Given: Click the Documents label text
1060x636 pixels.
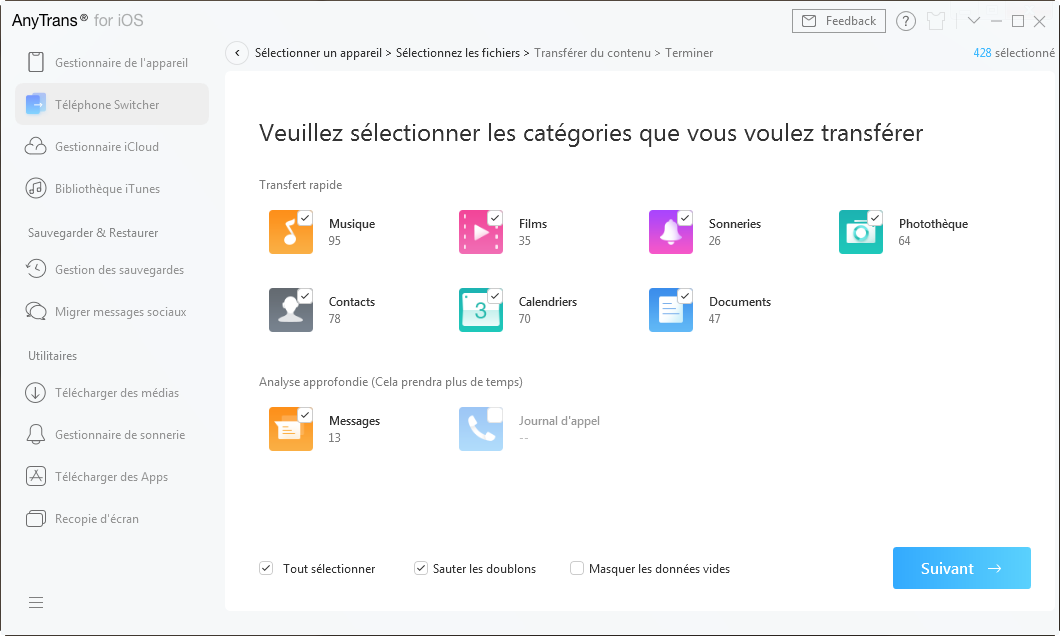Looking at the screenshot, I should click(x=740, y=301).
